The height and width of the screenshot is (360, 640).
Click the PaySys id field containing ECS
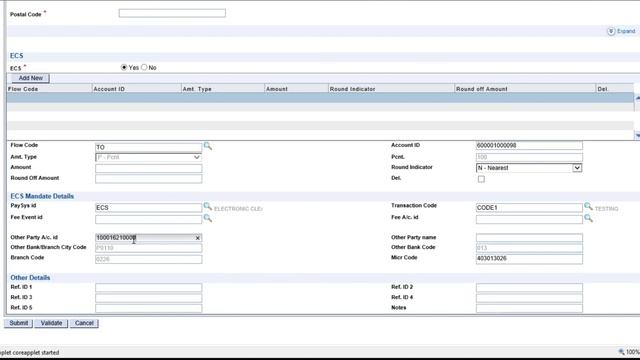click(x=149, y=207)
